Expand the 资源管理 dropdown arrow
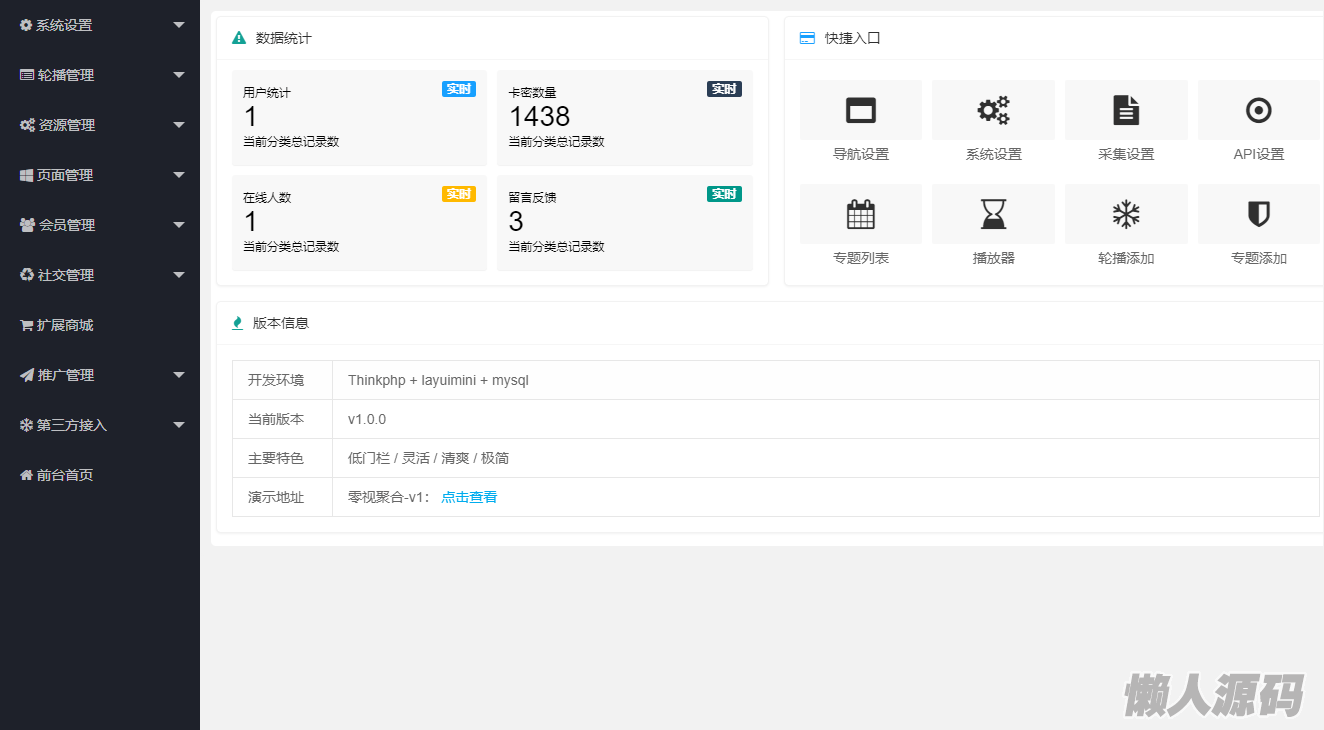Viewport: 1324px width, 730px height. coord(179,125)
